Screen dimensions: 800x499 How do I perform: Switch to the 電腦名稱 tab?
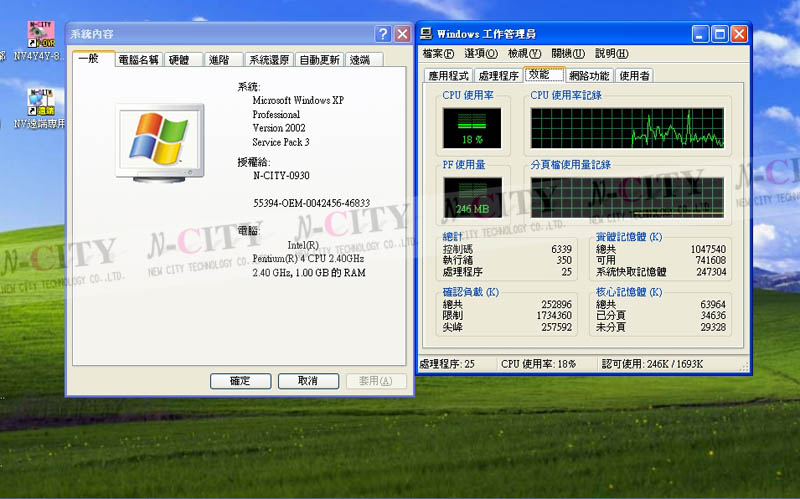[x=138, y=60]
